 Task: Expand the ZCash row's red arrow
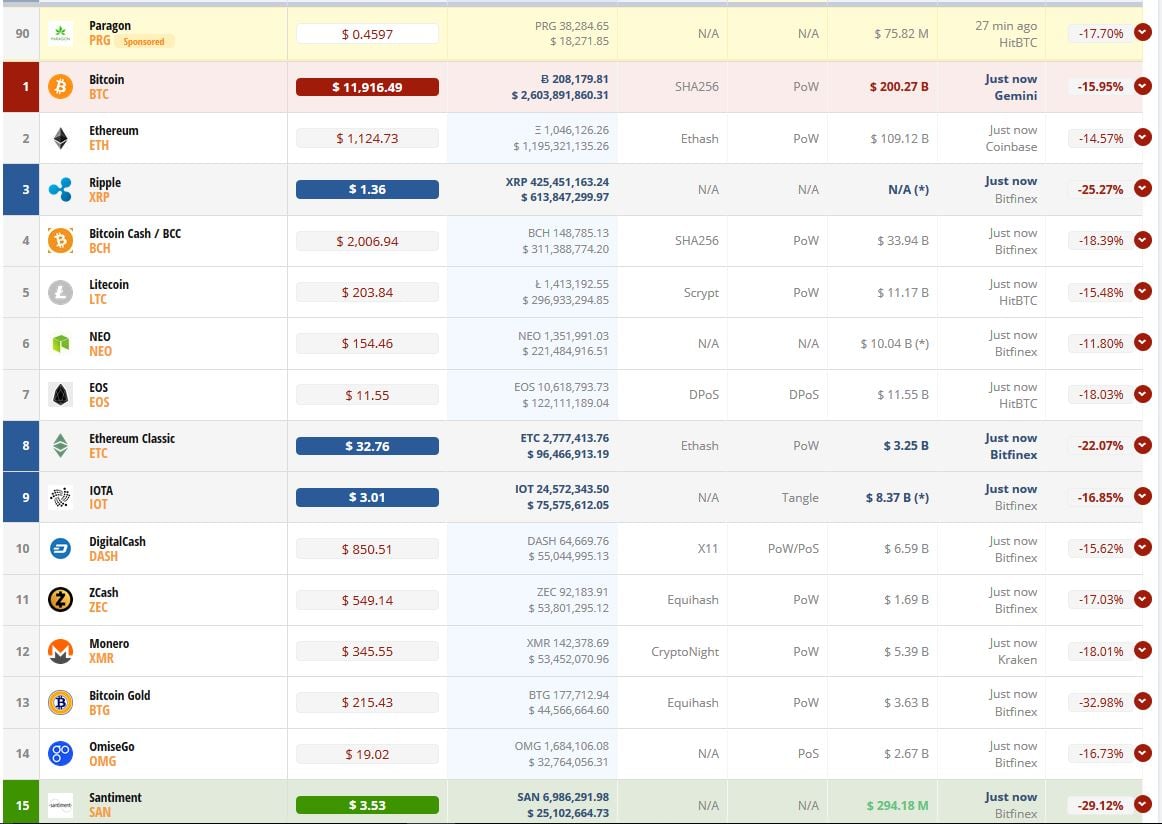pos(1143,599)
